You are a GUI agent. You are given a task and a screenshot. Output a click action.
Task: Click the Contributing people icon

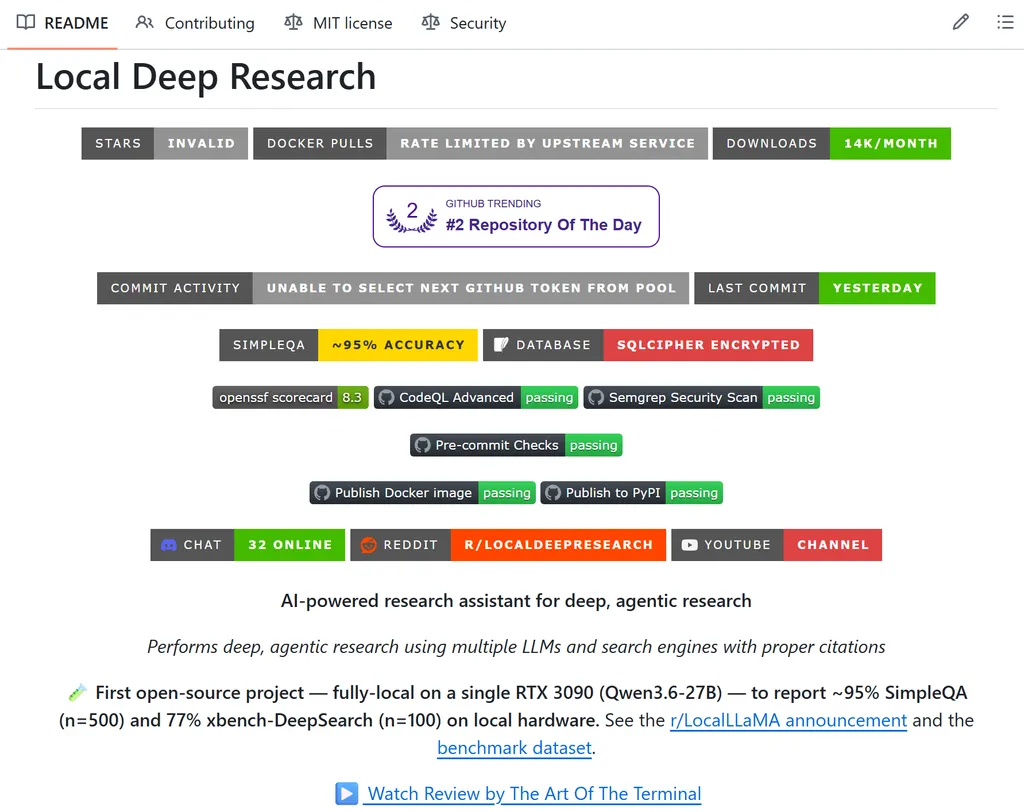(x=144, y=22)
